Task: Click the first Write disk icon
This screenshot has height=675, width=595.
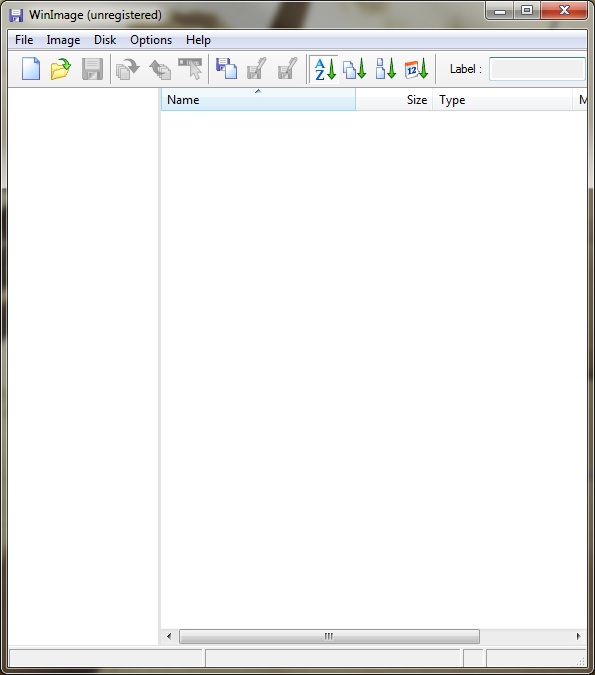Action: point(257,69)
